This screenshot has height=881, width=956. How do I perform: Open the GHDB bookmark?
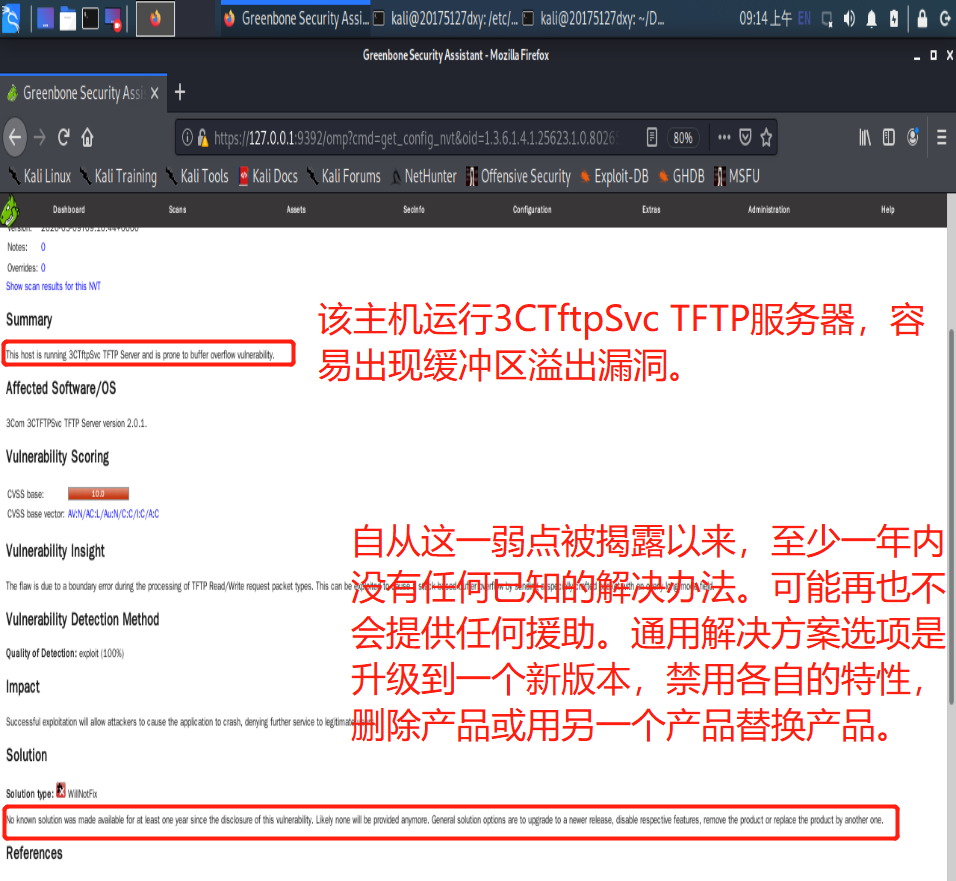point(681,177)
